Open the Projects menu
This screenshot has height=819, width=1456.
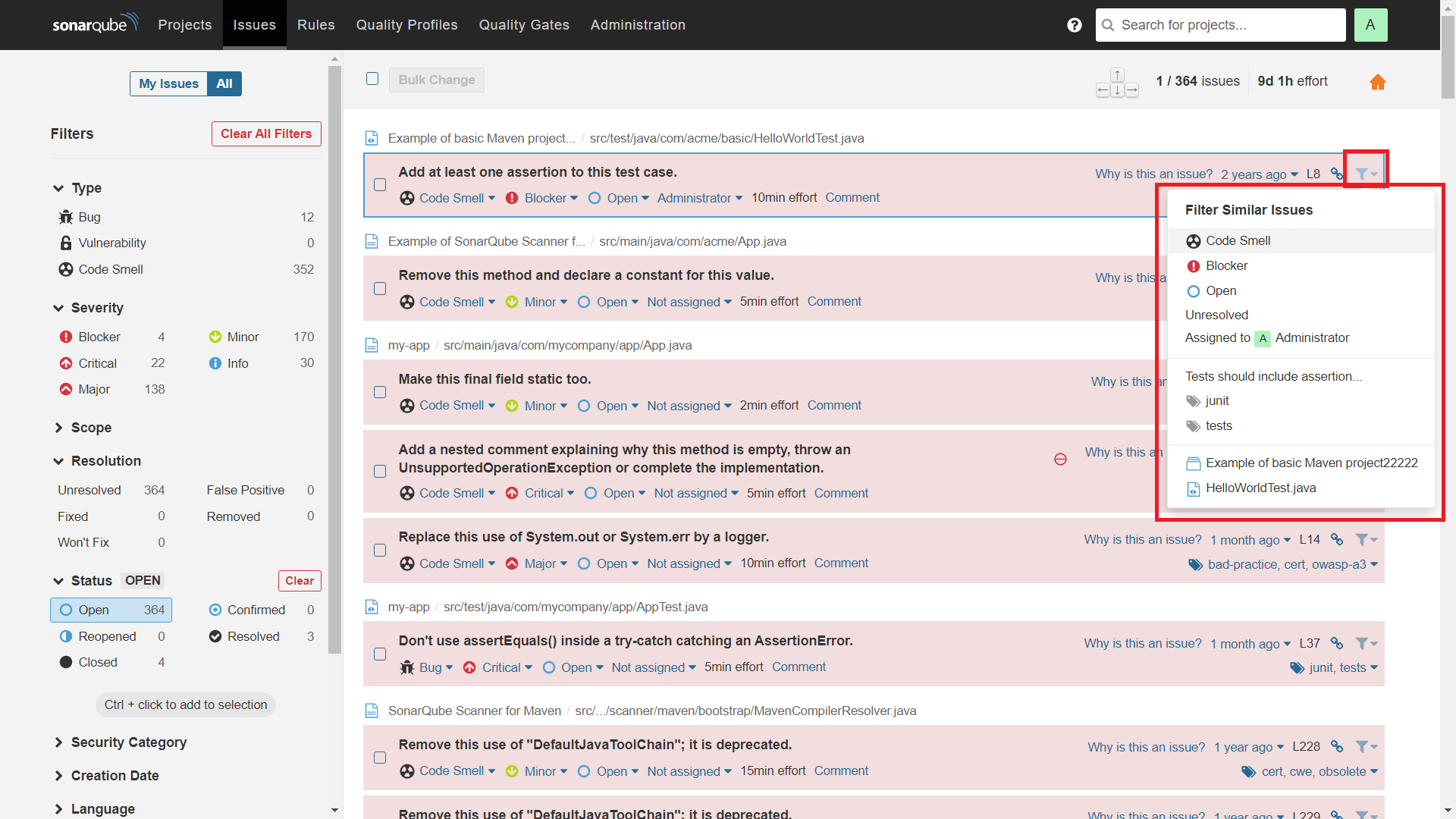(x=184, y=25)
